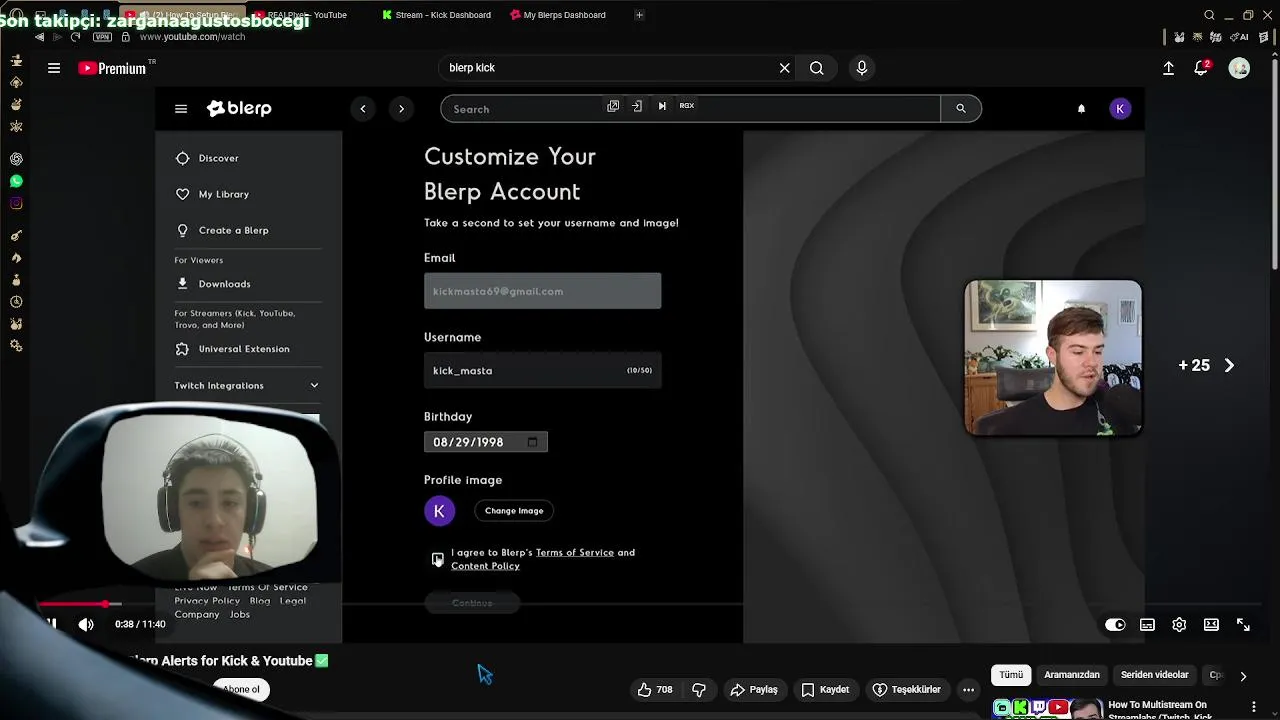Open Universal Extension in the sidebar
Viewport: 1280px width, 720px height.
(243, 349)
